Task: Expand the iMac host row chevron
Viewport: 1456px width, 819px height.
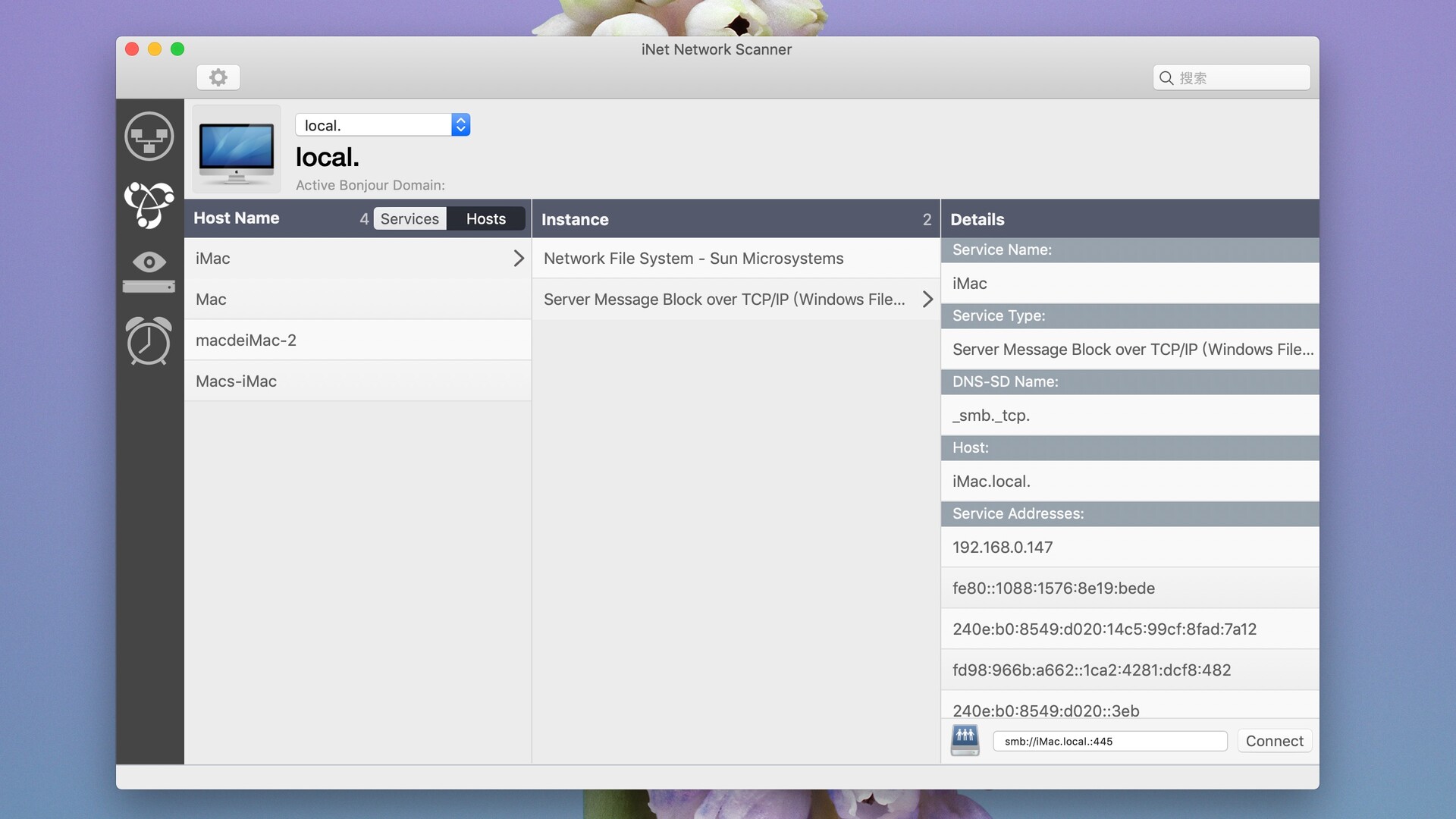Action: (x=519, y=259)
